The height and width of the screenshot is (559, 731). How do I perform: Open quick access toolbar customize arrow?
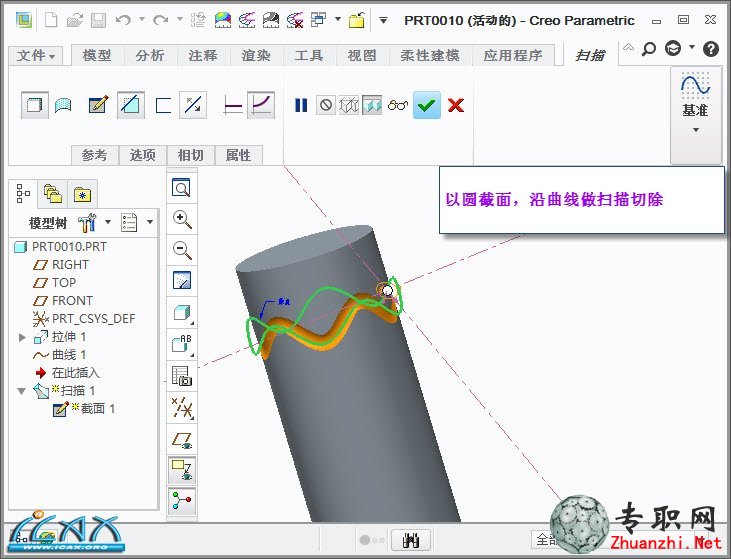point(383,21)
